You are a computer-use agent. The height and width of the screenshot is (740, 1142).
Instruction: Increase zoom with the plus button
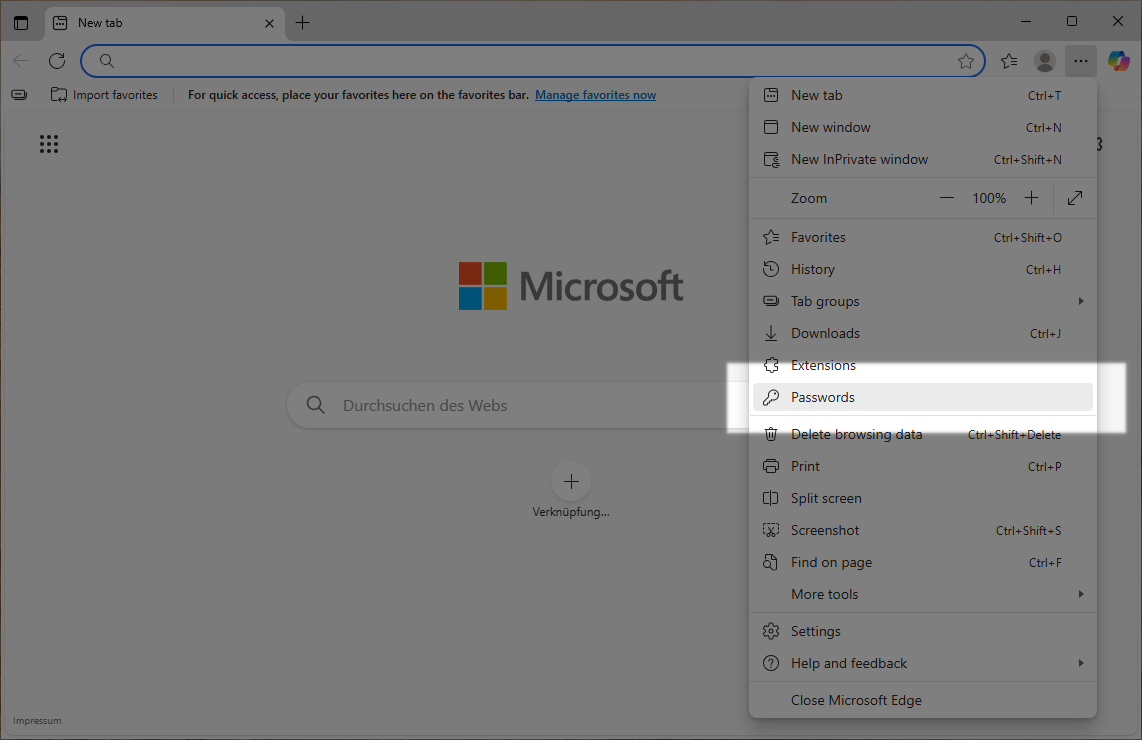click(1032, 198)
